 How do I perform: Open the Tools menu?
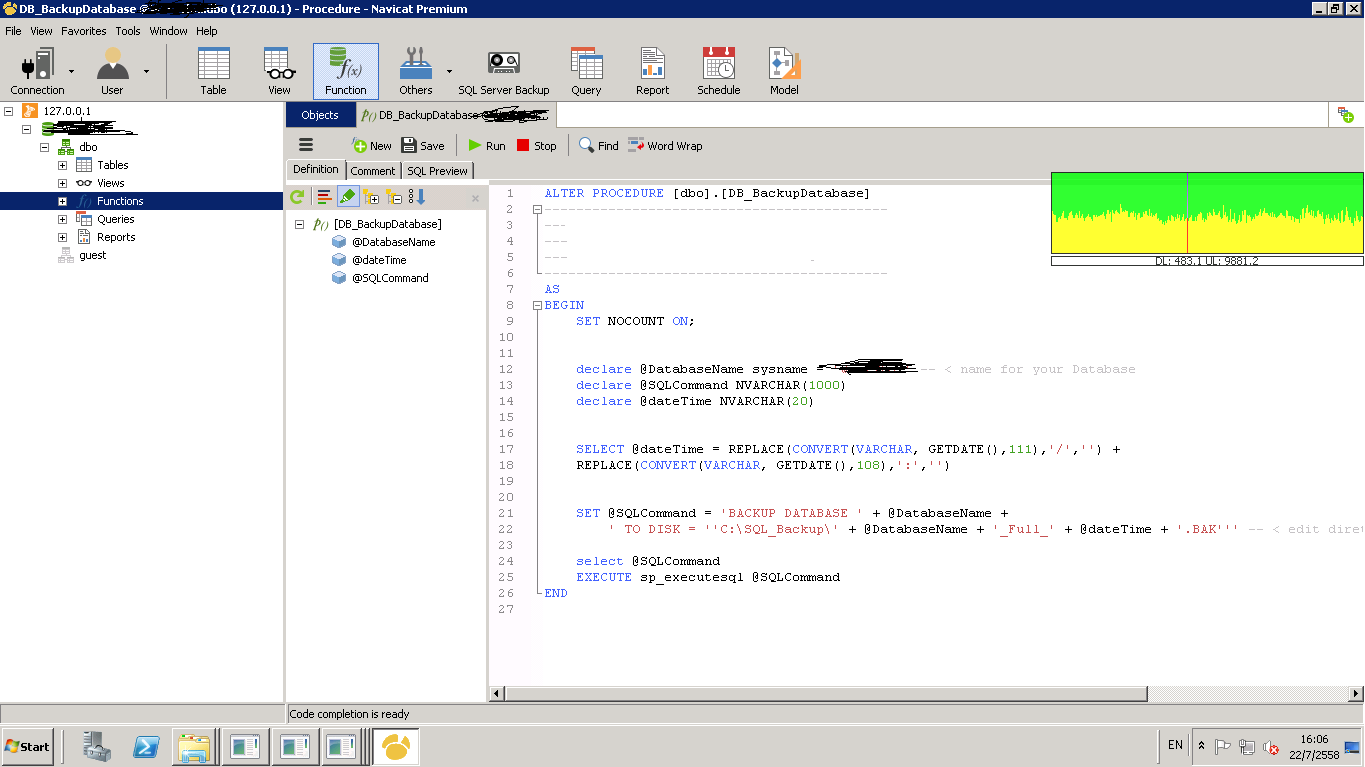(x=128, y=31)
